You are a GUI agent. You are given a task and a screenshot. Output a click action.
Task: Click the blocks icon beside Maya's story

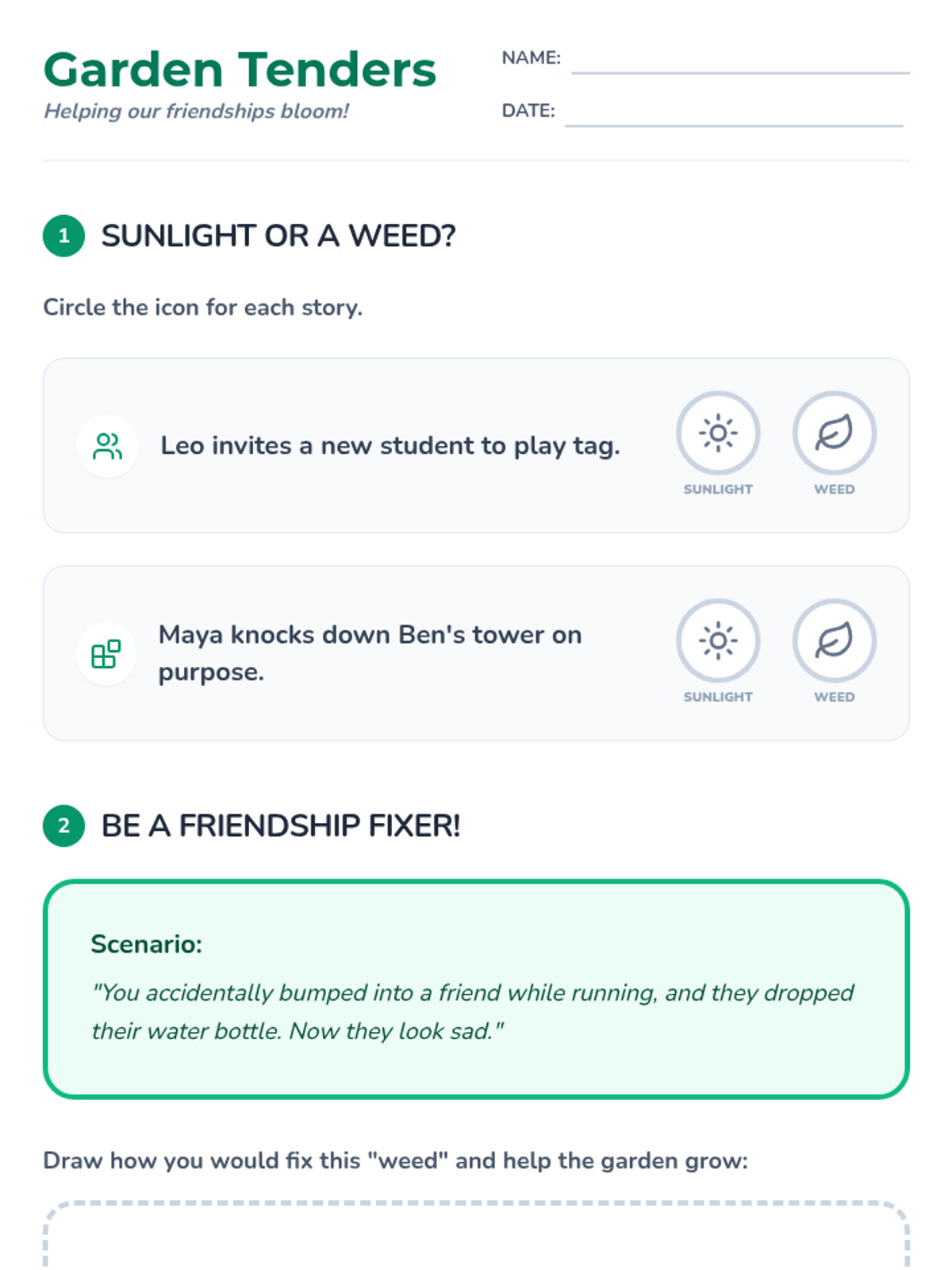pos(106,654)
